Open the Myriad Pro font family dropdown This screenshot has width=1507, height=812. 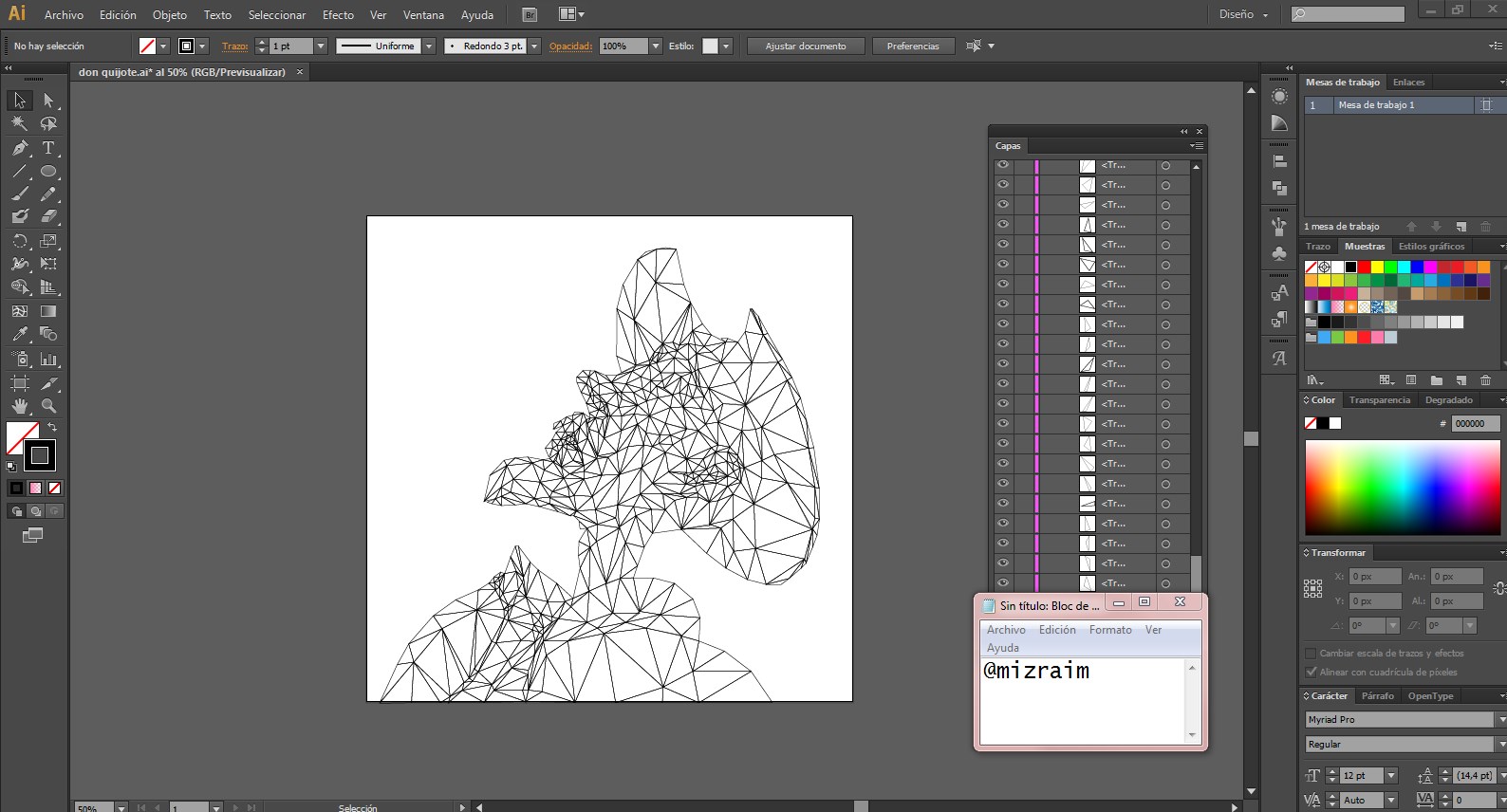pyautogui.click(x=1501, y=720)
